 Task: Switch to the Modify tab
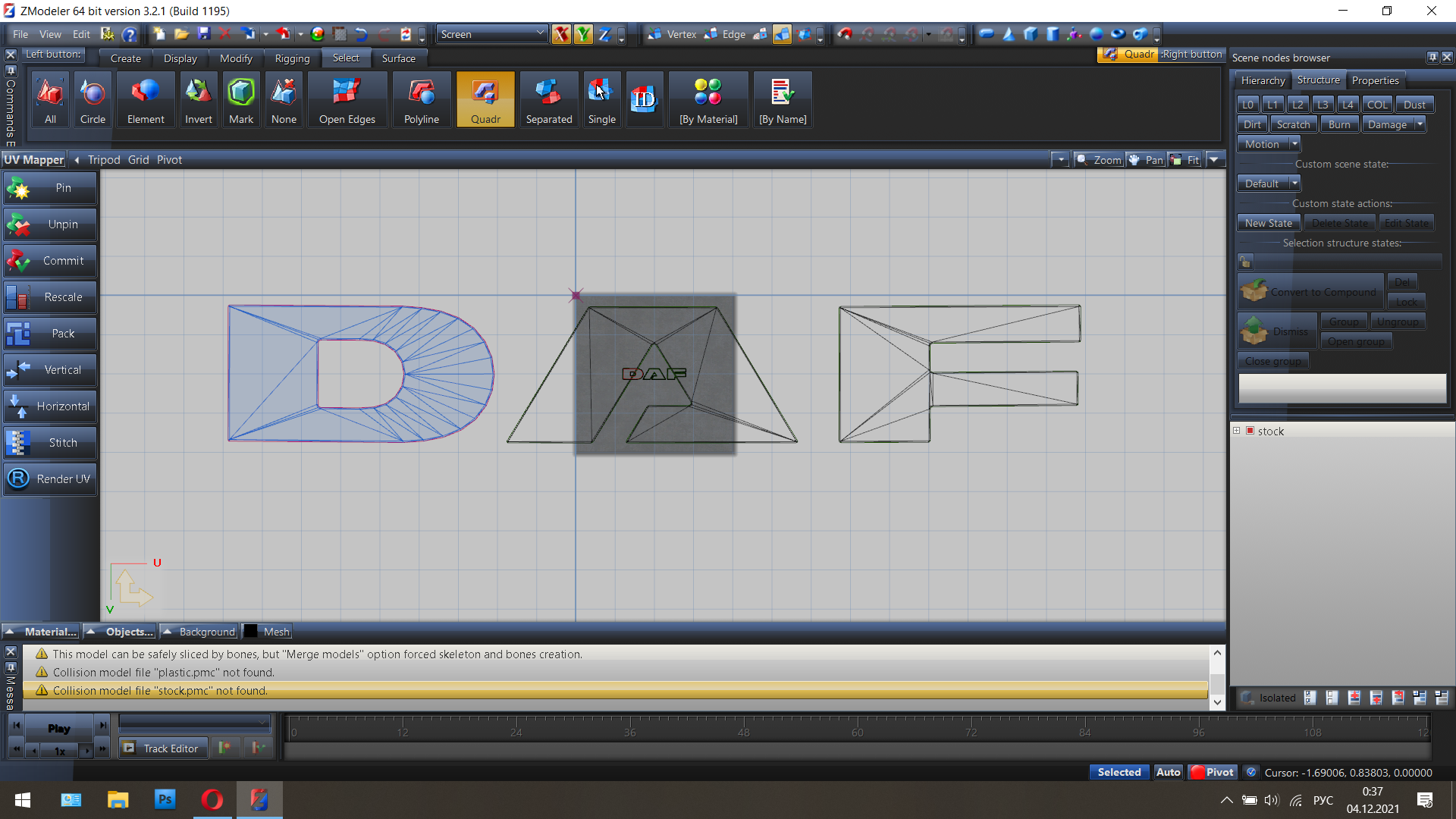(x=236, y=58)
